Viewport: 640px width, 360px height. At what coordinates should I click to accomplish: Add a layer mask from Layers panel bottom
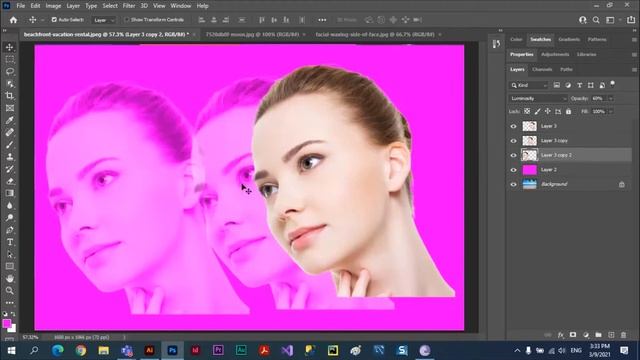(573, 335)
